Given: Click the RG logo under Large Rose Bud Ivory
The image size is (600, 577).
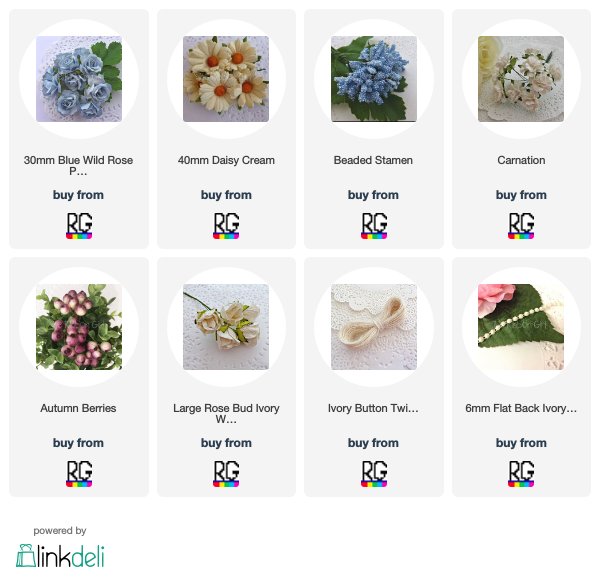Looking at the screenshot, I should click(226, 473).
